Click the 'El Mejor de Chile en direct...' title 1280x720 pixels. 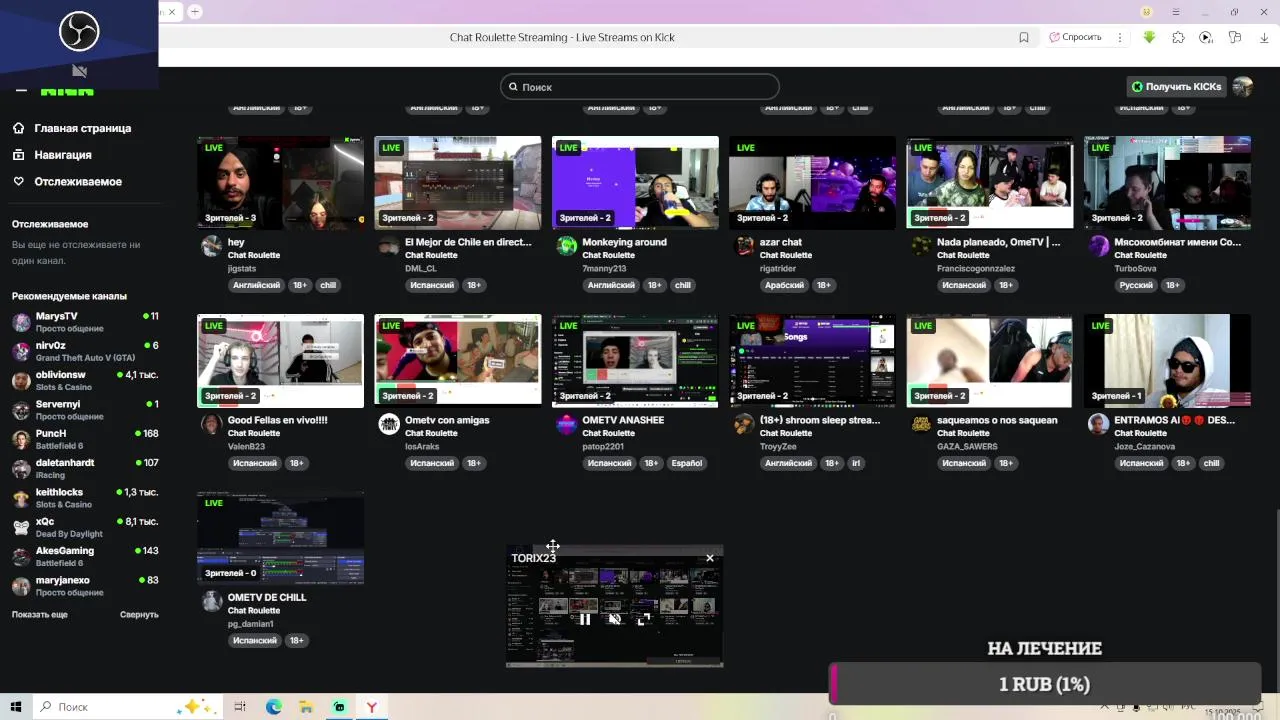[468, 242]
